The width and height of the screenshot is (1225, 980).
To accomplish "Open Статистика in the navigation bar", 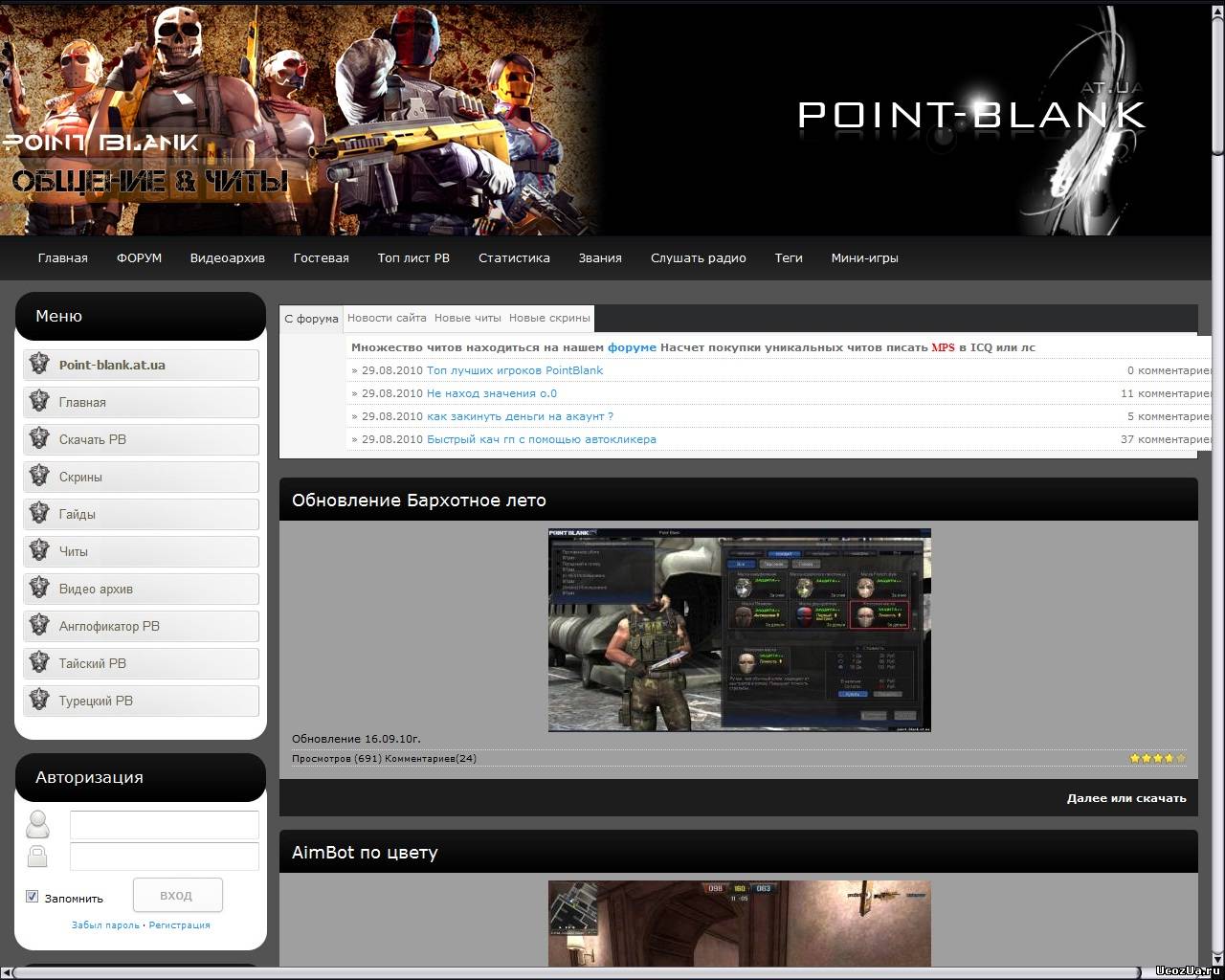I will [514, 257].
